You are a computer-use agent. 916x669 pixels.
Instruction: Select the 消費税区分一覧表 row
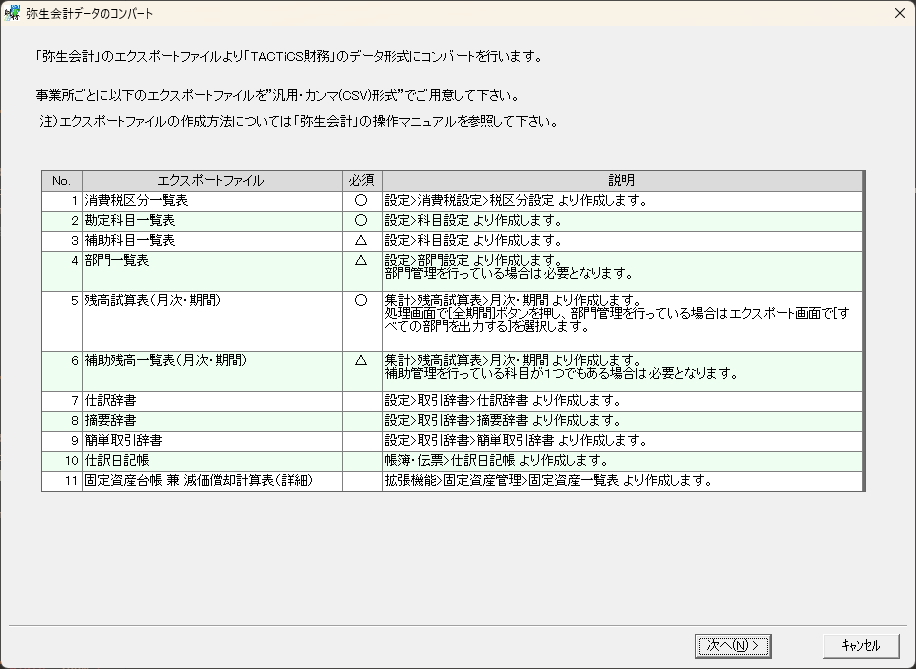click(452, 201)
